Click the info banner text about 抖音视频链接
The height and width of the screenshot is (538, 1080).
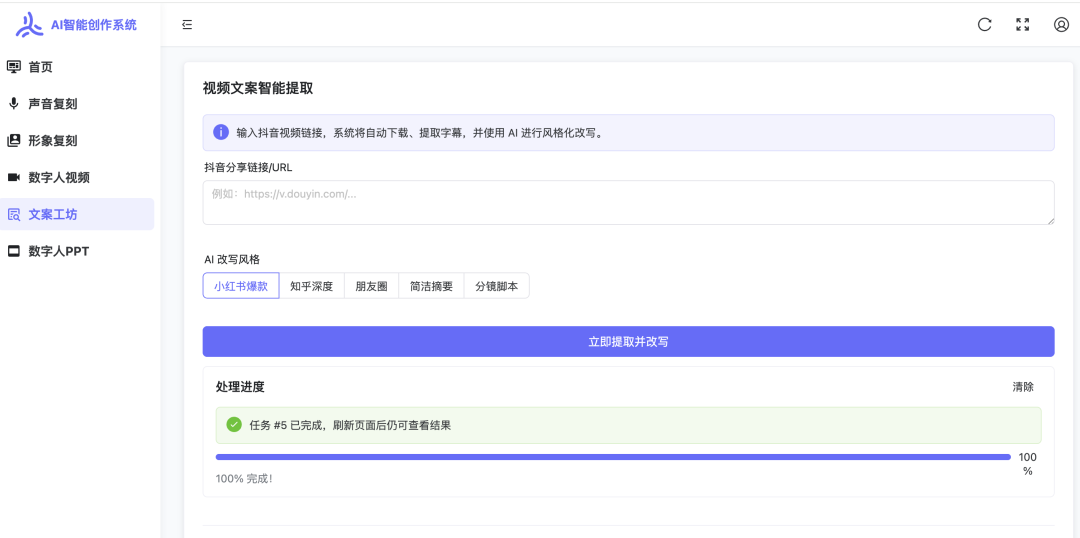click(x=420, y=132)
